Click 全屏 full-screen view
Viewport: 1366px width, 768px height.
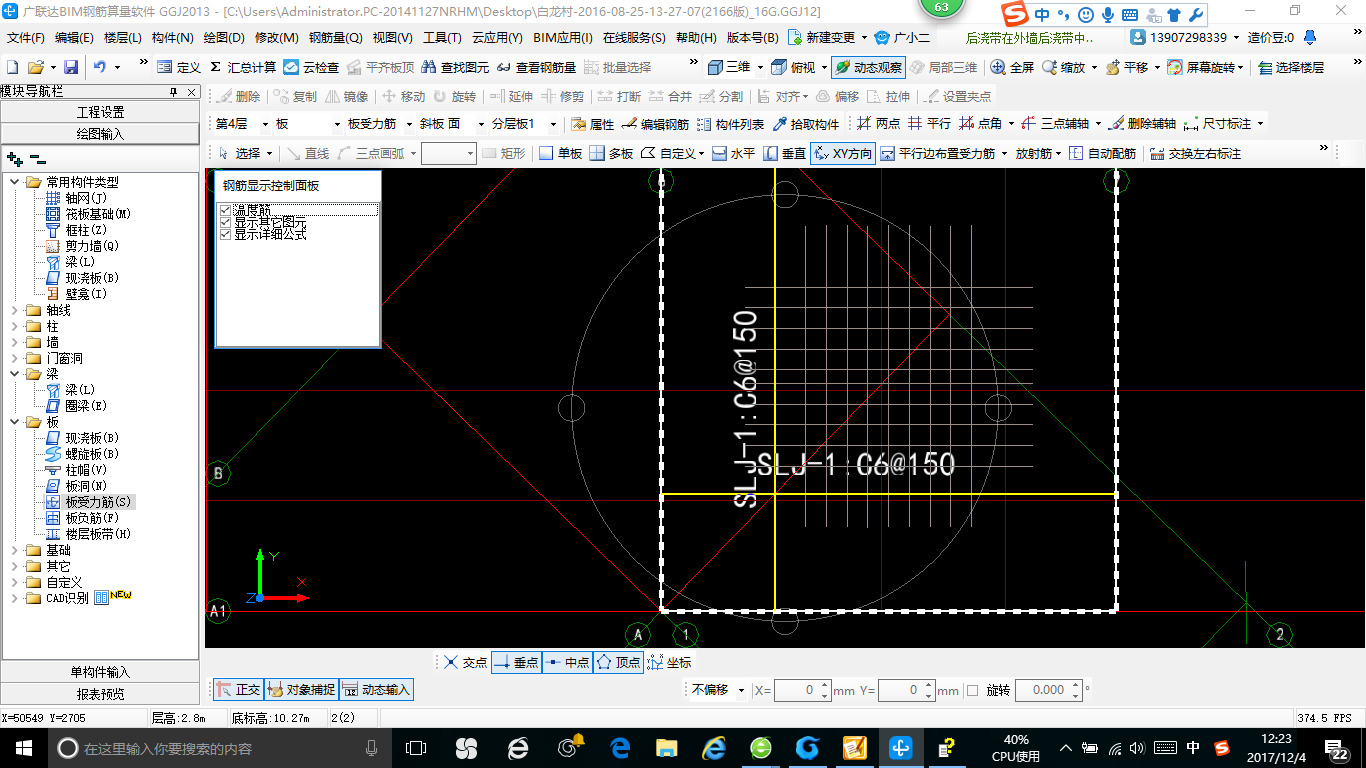coord(1012,67)
